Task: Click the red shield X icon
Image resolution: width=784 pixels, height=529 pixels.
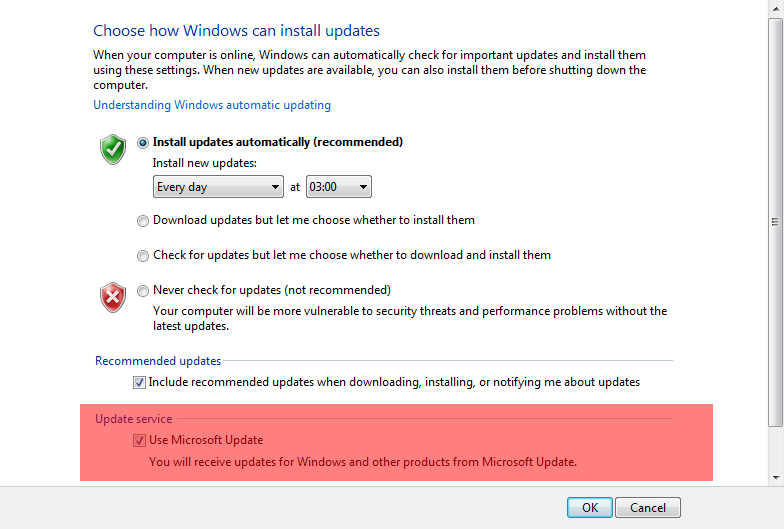Action: [113, 298]
